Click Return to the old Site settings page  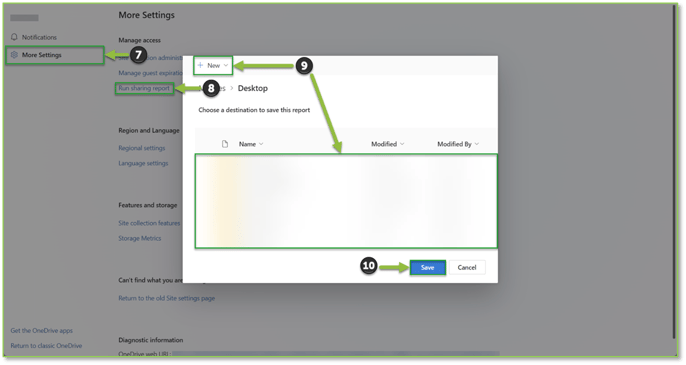point(166,298)
